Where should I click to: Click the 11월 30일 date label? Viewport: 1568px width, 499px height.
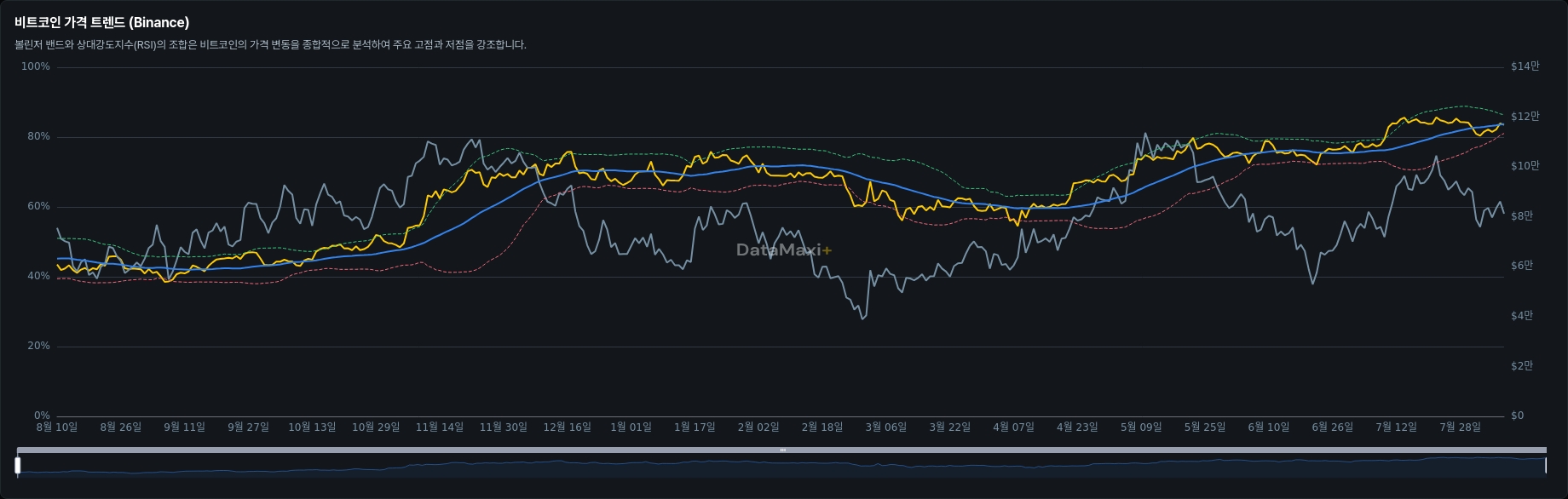point(504,427)
